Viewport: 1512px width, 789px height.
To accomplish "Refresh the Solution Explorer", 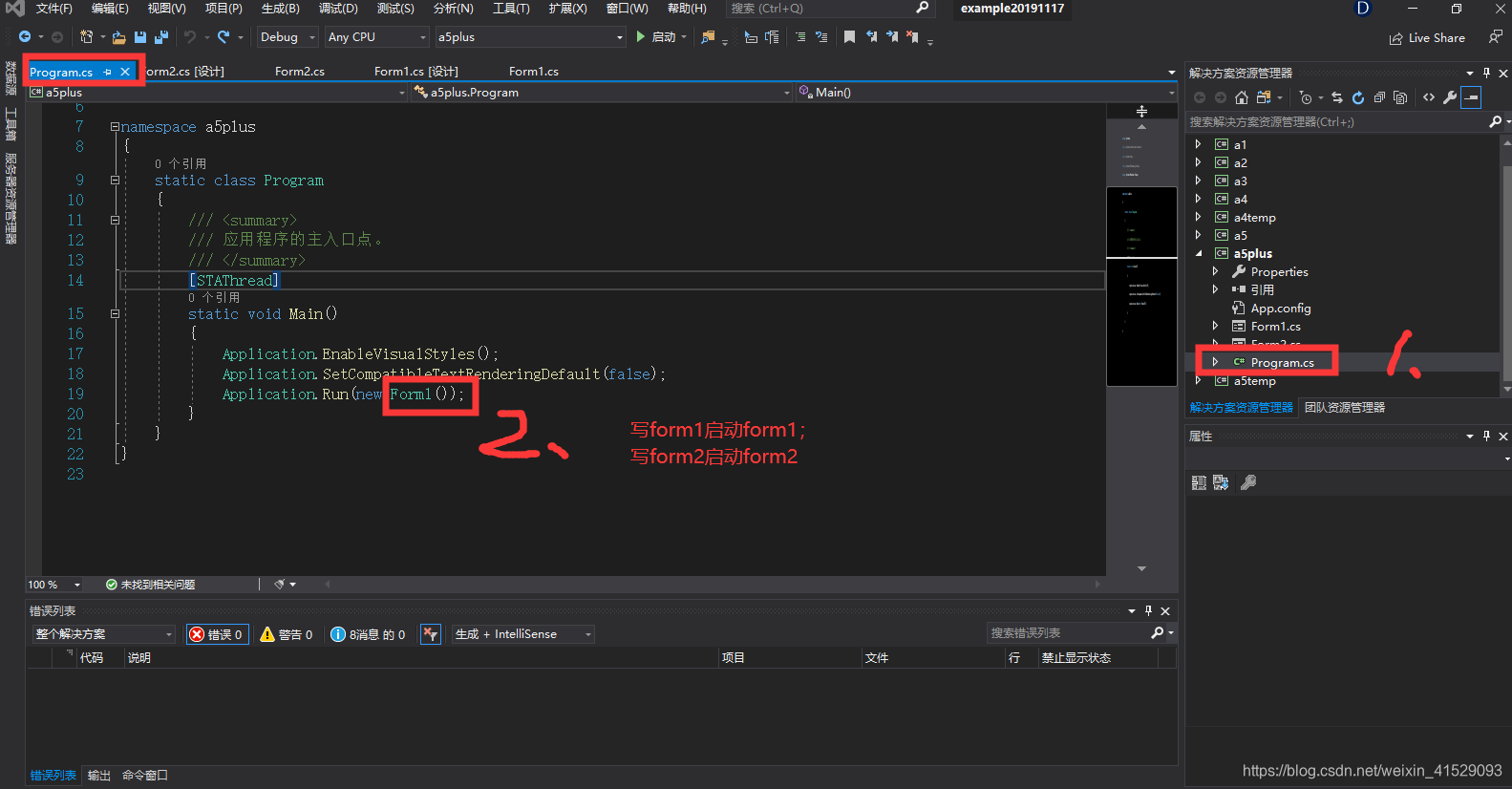I will point(1357,97).
